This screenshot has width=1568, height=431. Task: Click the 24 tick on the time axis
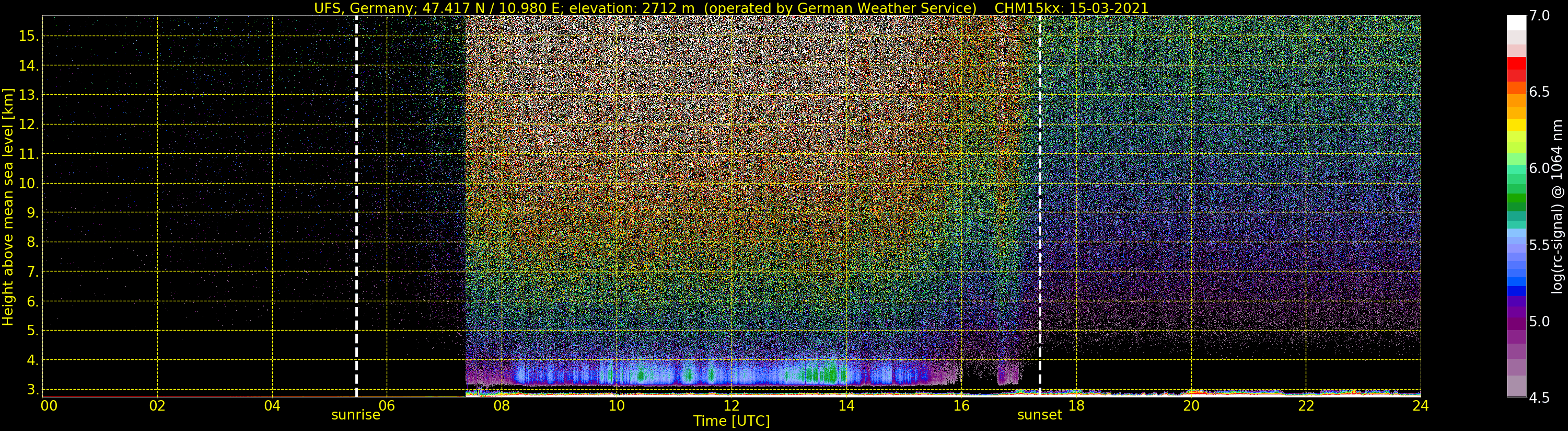1420,405
